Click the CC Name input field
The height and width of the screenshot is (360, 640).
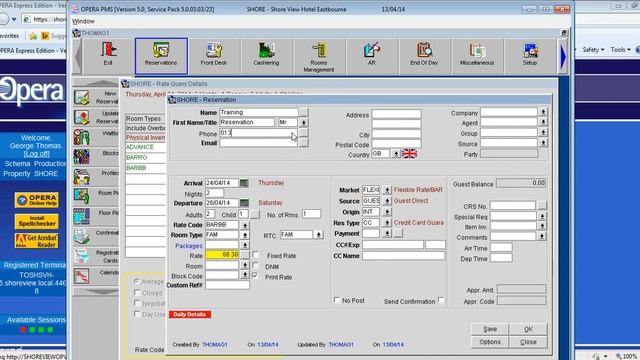[x=404, y=256]
